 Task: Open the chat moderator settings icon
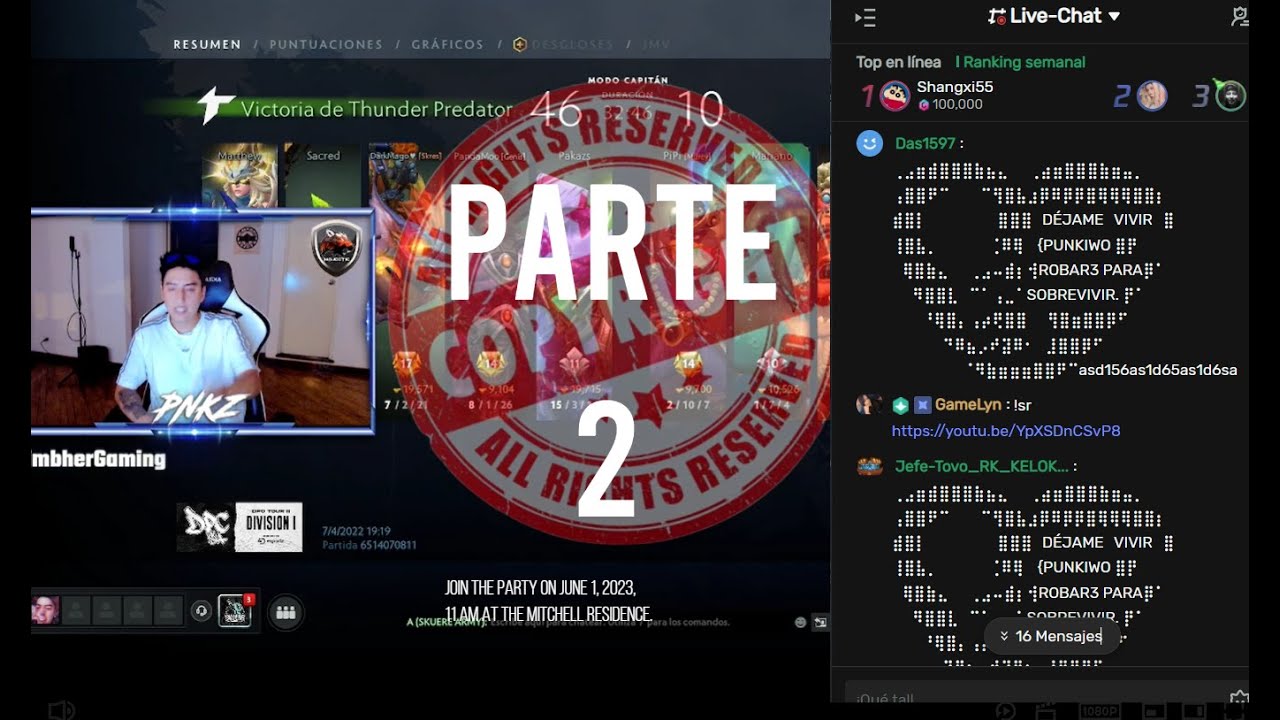click(1239, 16)
